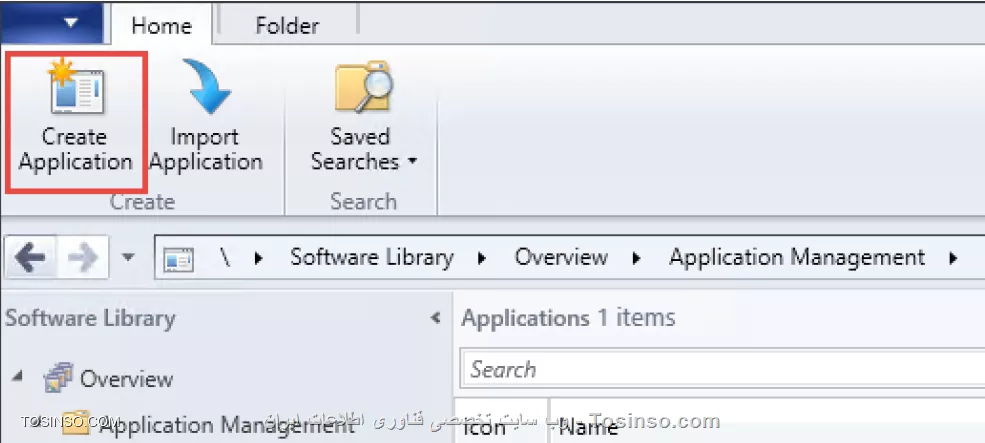Image resolution: width=985 pixels, height=443 pixels.
Task: Expand arrow after Software Library breadcrumb
Action: 482,258
